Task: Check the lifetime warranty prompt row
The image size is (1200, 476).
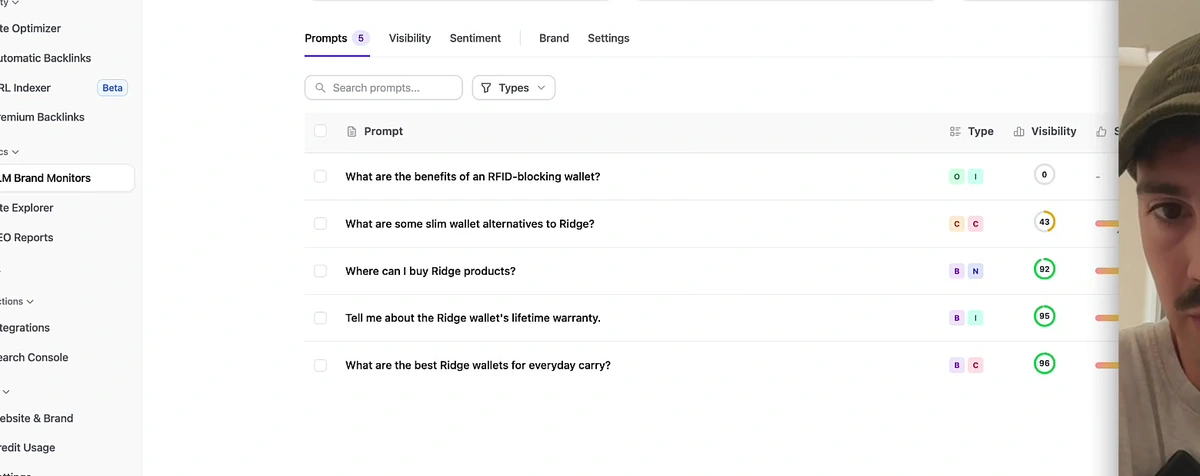Action: [x=320, y=318]
